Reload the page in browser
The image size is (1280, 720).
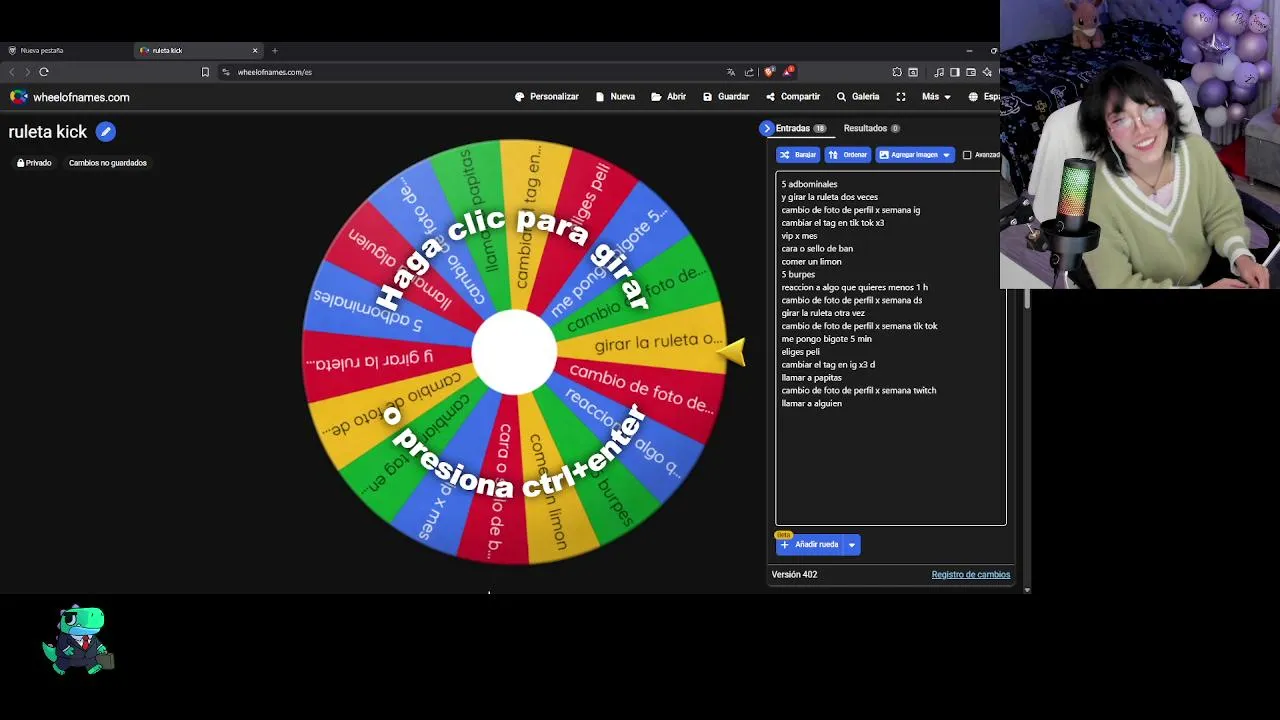44,72
